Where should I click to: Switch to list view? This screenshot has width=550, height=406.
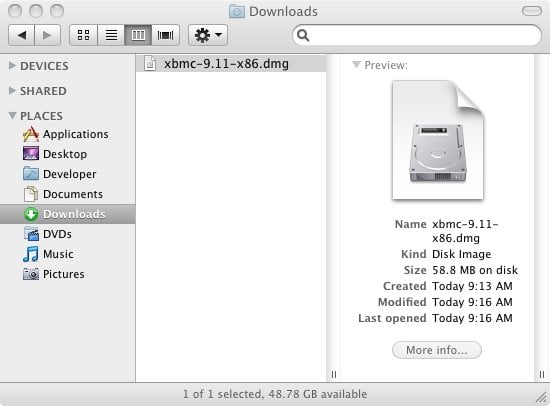[x=111, y=35]
